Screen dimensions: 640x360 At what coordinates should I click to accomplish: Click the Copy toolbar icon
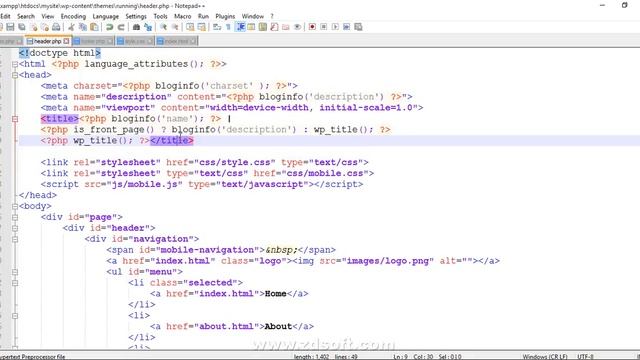point(83,27)
